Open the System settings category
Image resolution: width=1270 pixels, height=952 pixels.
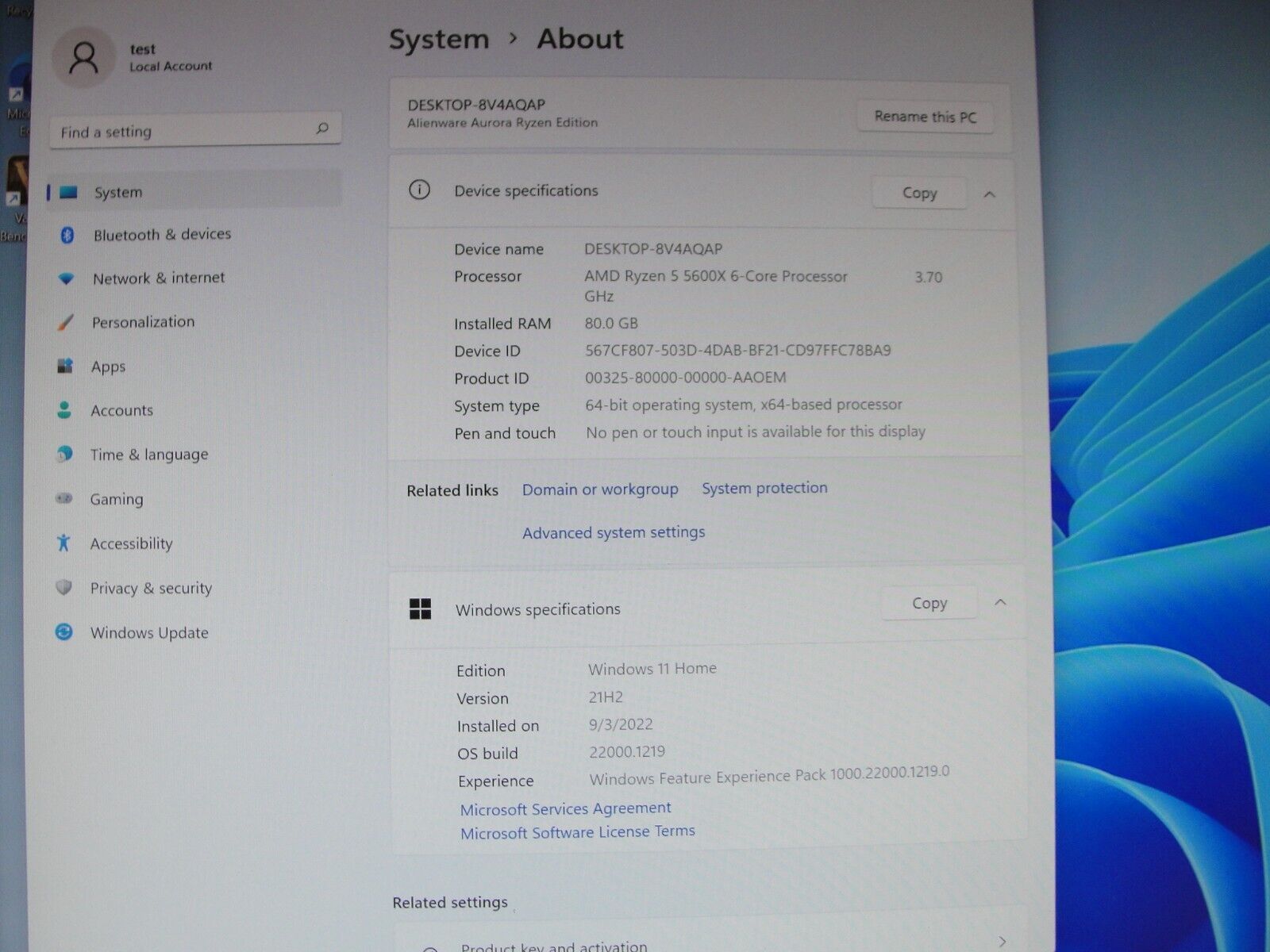click(x=194, y=192)
